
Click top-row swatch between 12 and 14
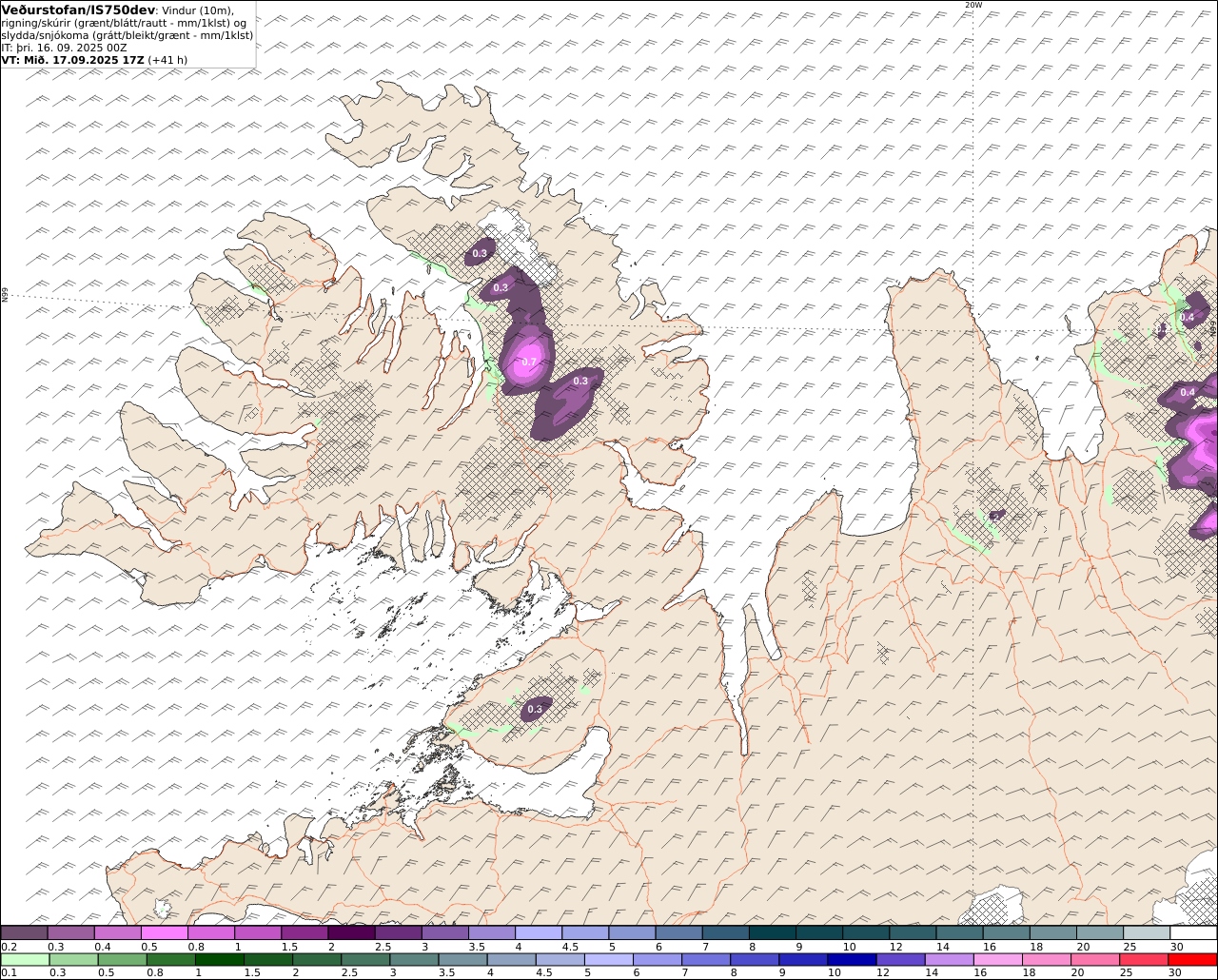point(913,932)
